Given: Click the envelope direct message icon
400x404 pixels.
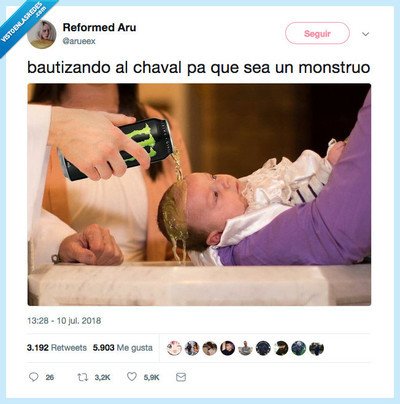Looking at the screenshot, I should click(181, 377).
